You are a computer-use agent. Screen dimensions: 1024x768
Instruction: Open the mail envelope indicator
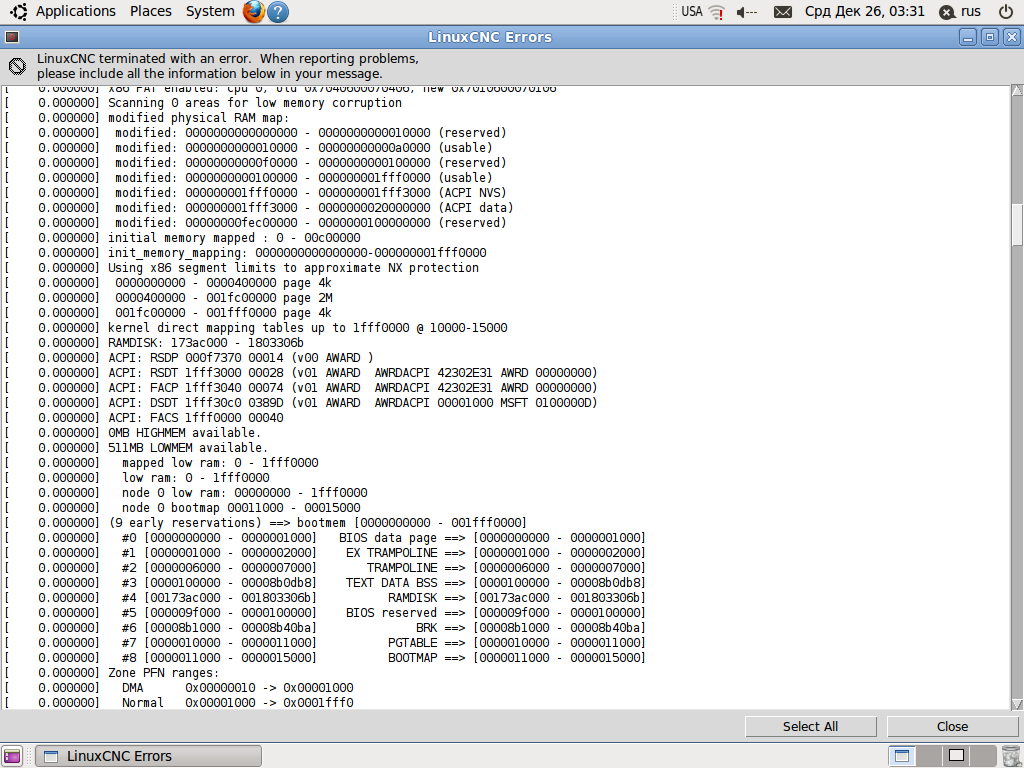click(782, 12)
